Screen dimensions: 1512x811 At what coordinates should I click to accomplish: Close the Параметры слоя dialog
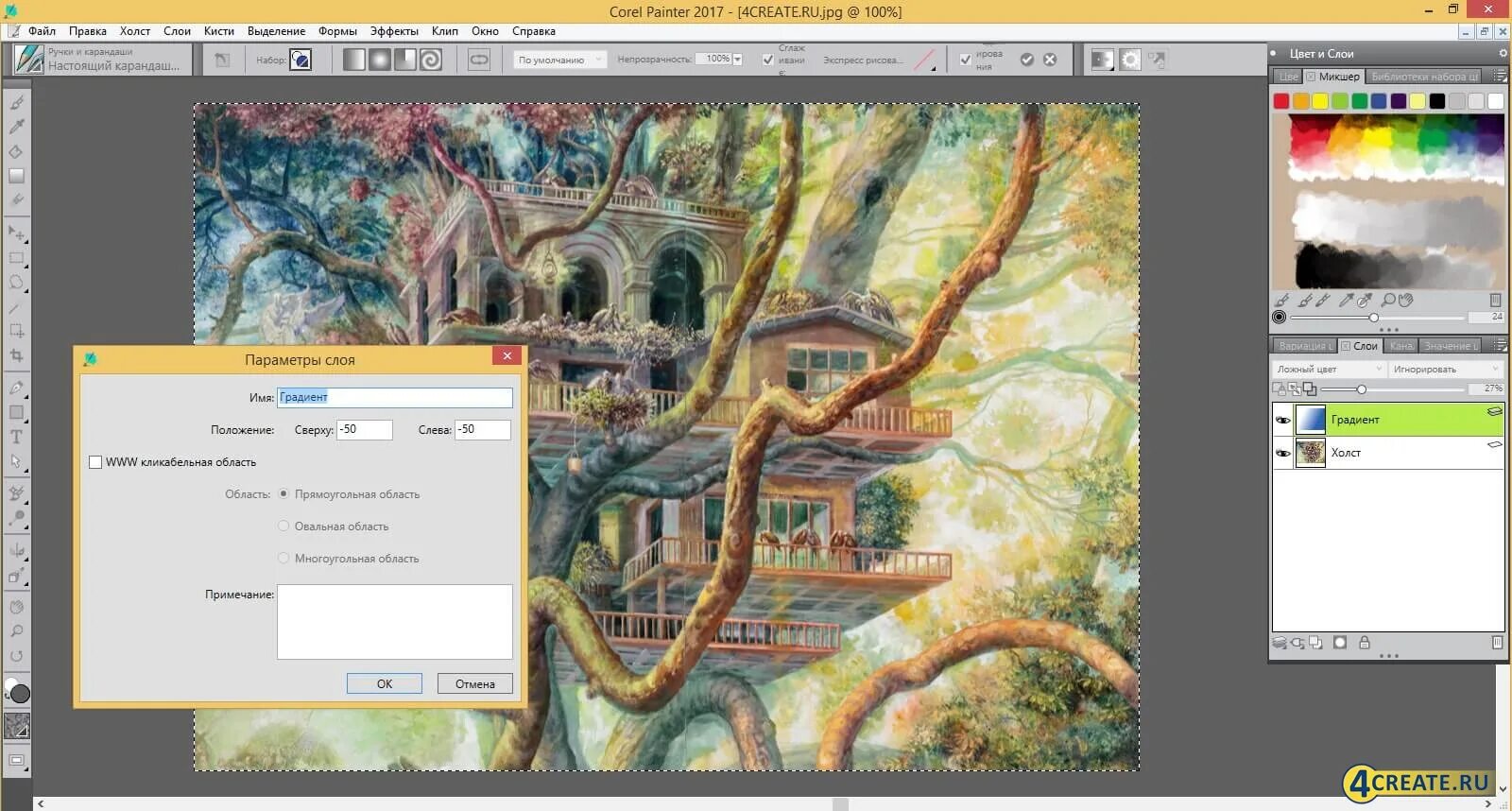click(x=507, y=355)
